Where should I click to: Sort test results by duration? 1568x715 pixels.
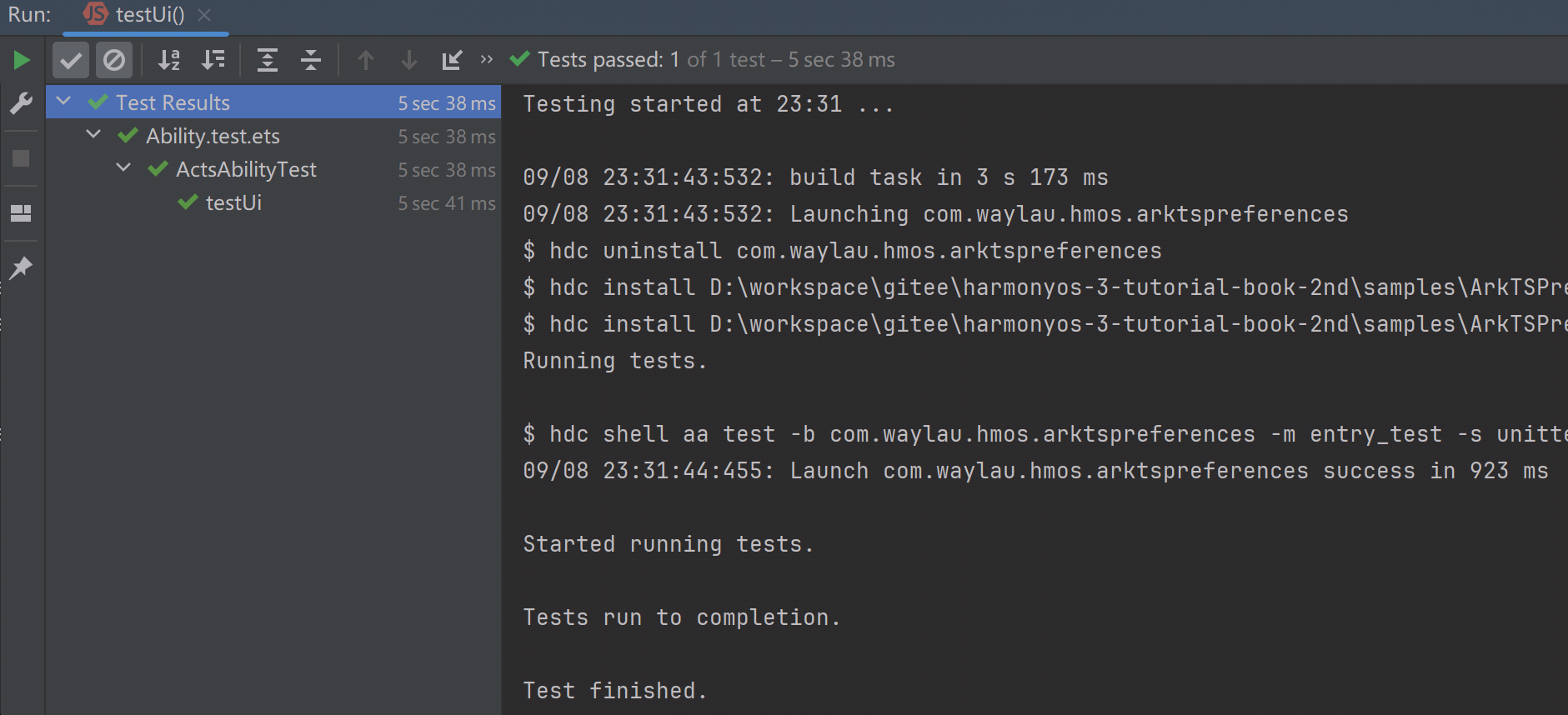(x=213, y=60)
